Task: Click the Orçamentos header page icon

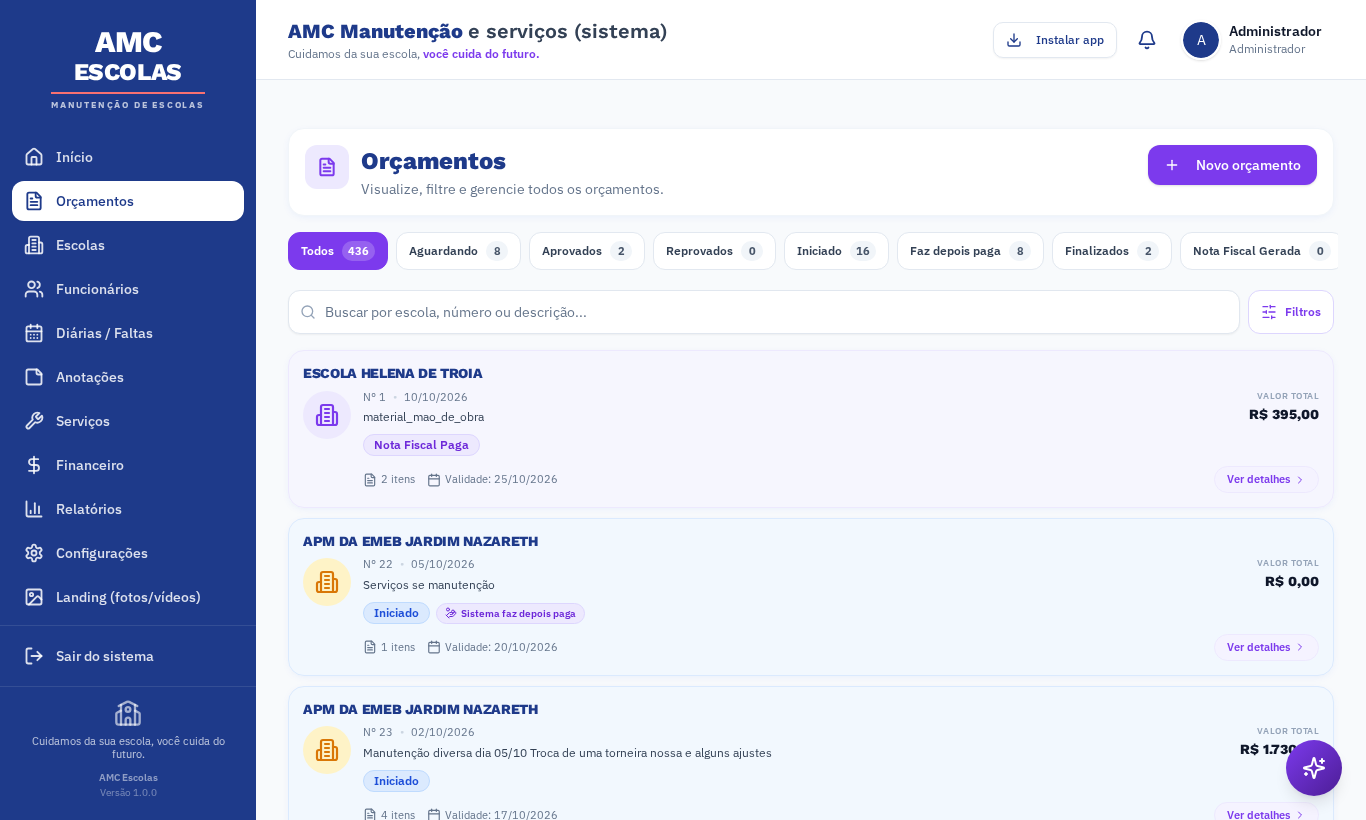Action: click(x=327, y=167)
